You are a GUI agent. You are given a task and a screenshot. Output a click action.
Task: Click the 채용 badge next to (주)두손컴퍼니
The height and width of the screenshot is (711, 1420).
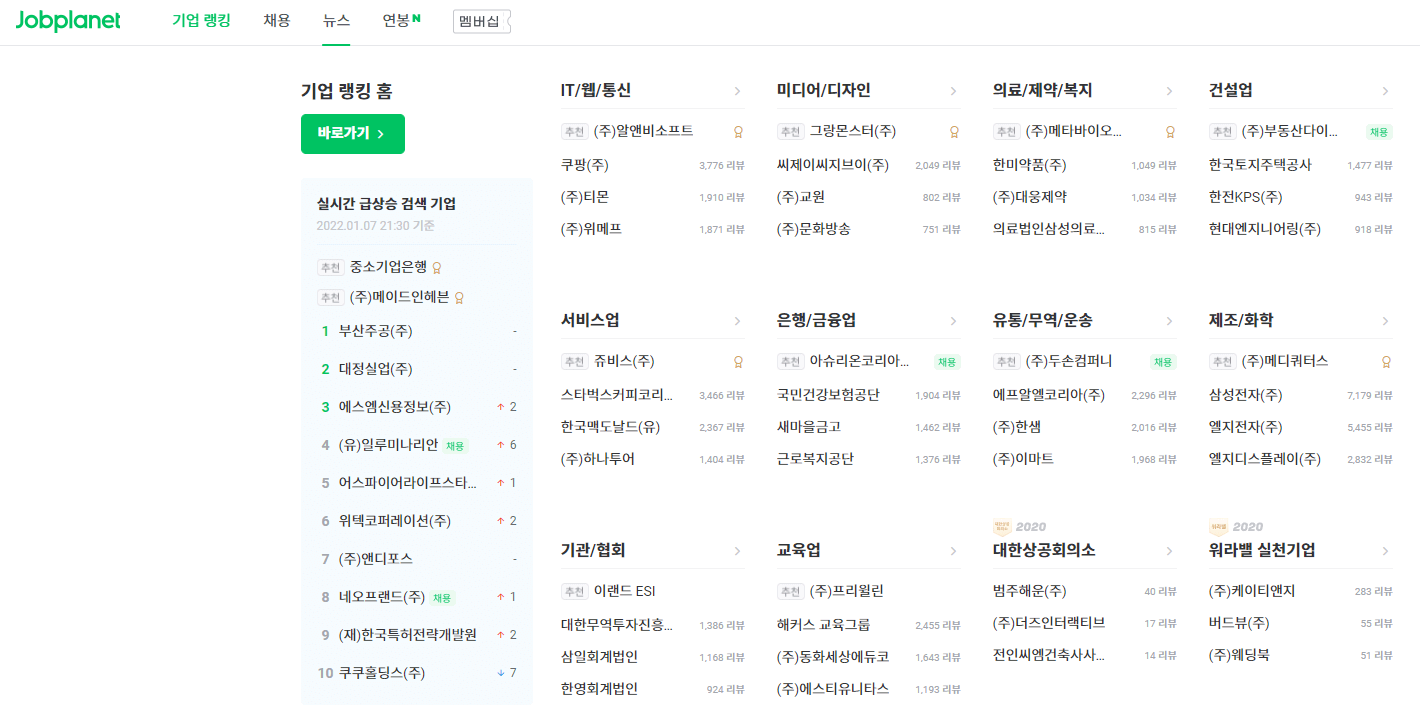click(1162, 361)
